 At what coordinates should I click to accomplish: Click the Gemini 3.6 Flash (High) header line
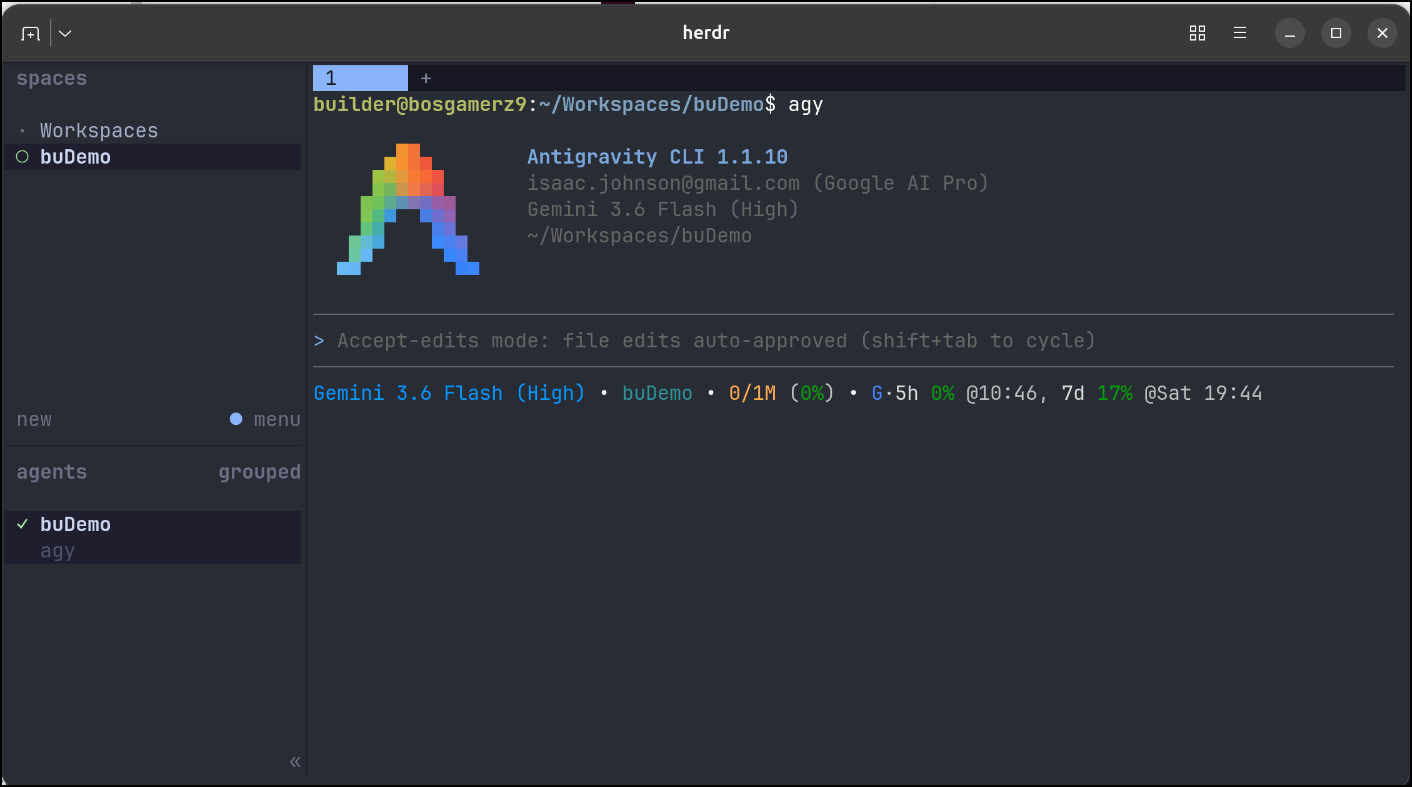(x=663, y=209)
